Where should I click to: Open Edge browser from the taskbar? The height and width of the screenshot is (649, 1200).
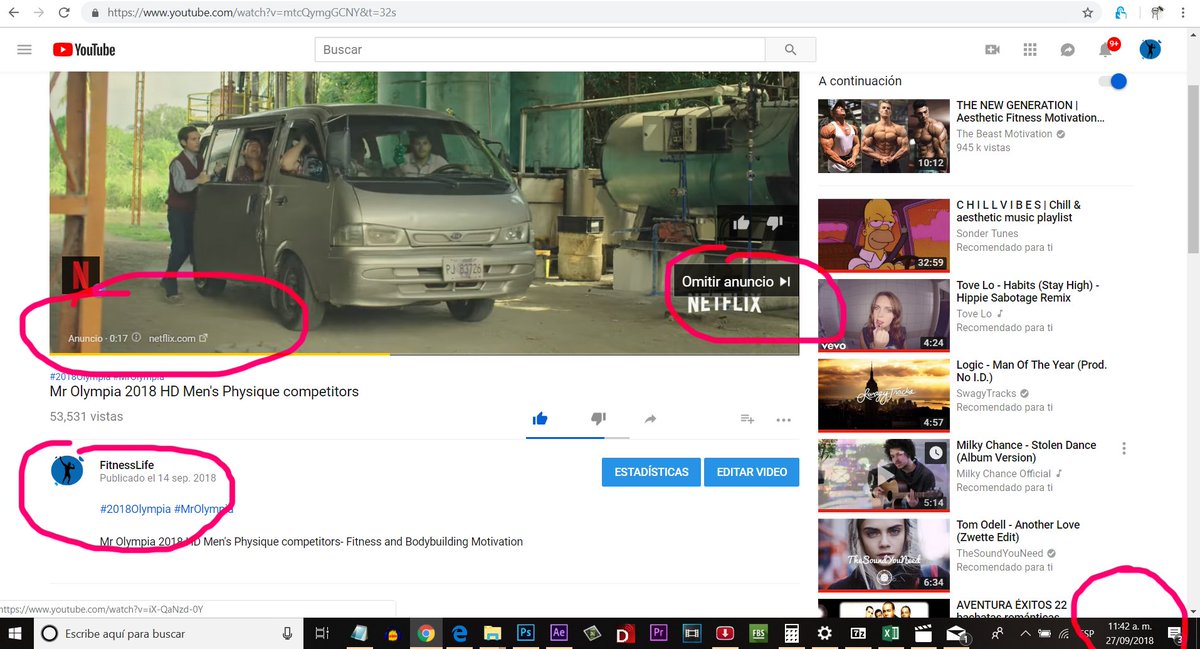[459, 633]
